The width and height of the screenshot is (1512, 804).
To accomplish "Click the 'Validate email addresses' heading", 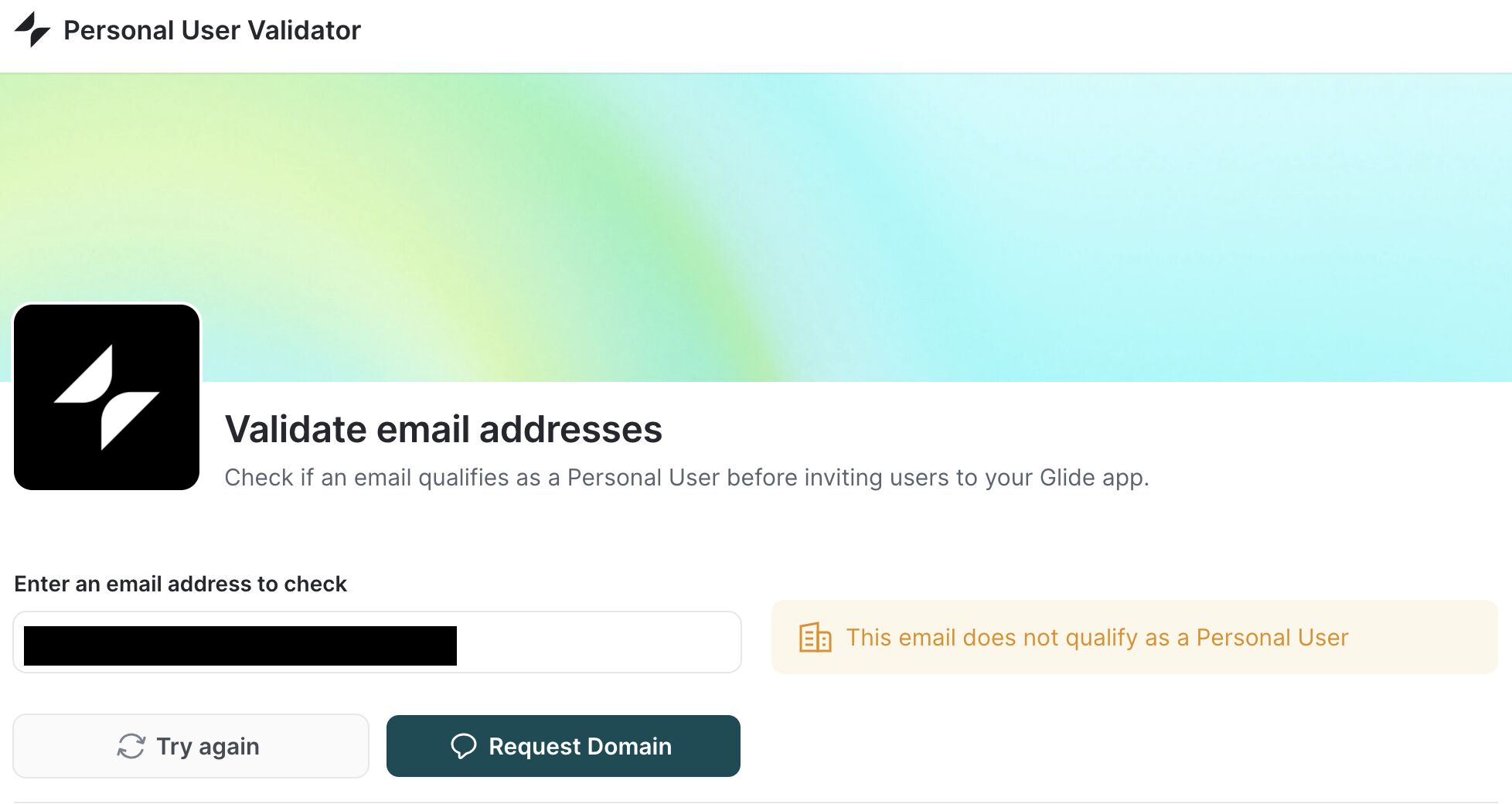I will (444, 429).
